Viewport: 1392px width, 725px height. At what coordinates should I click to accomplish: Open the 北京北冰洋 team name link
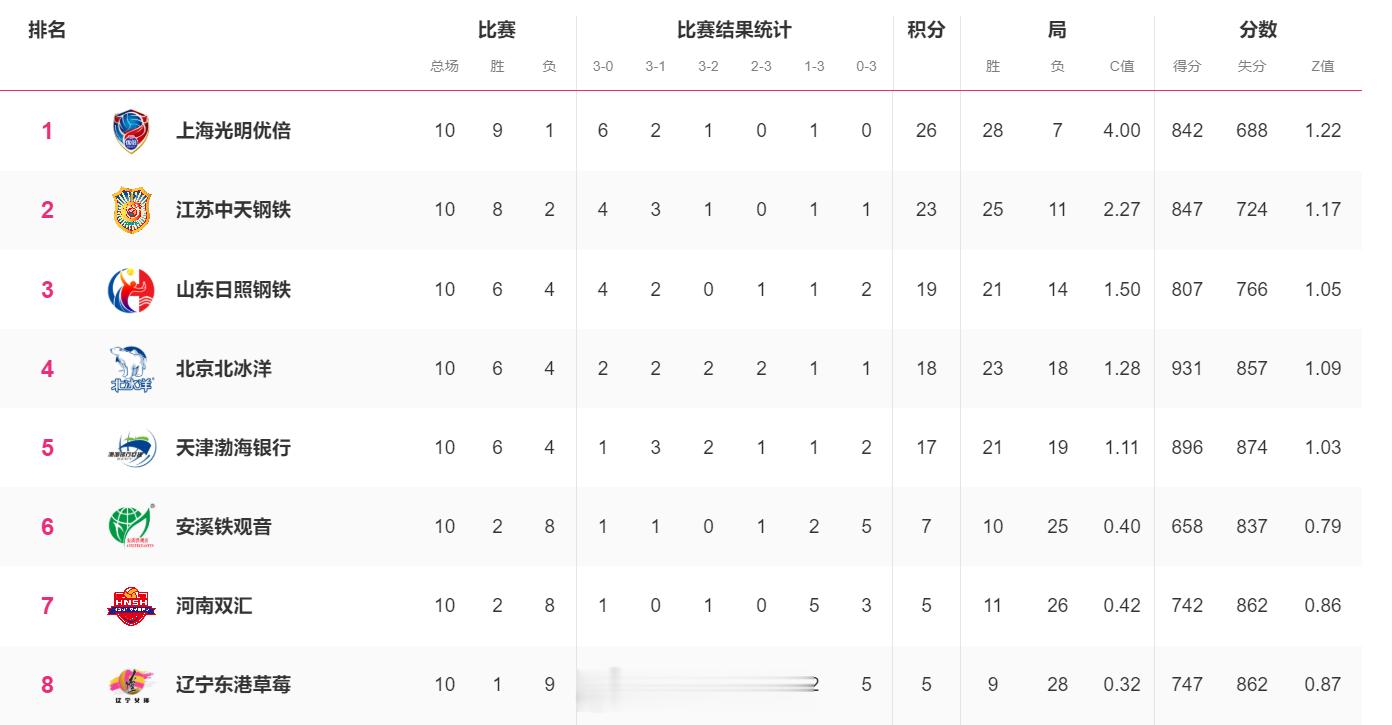[223, 368]
